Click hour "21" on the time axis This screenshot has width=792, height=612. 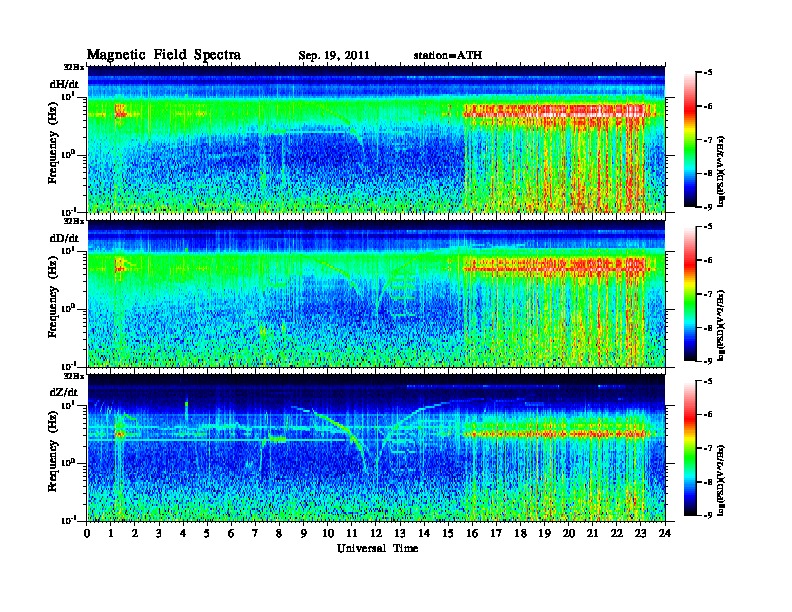(x=592, y=534)
